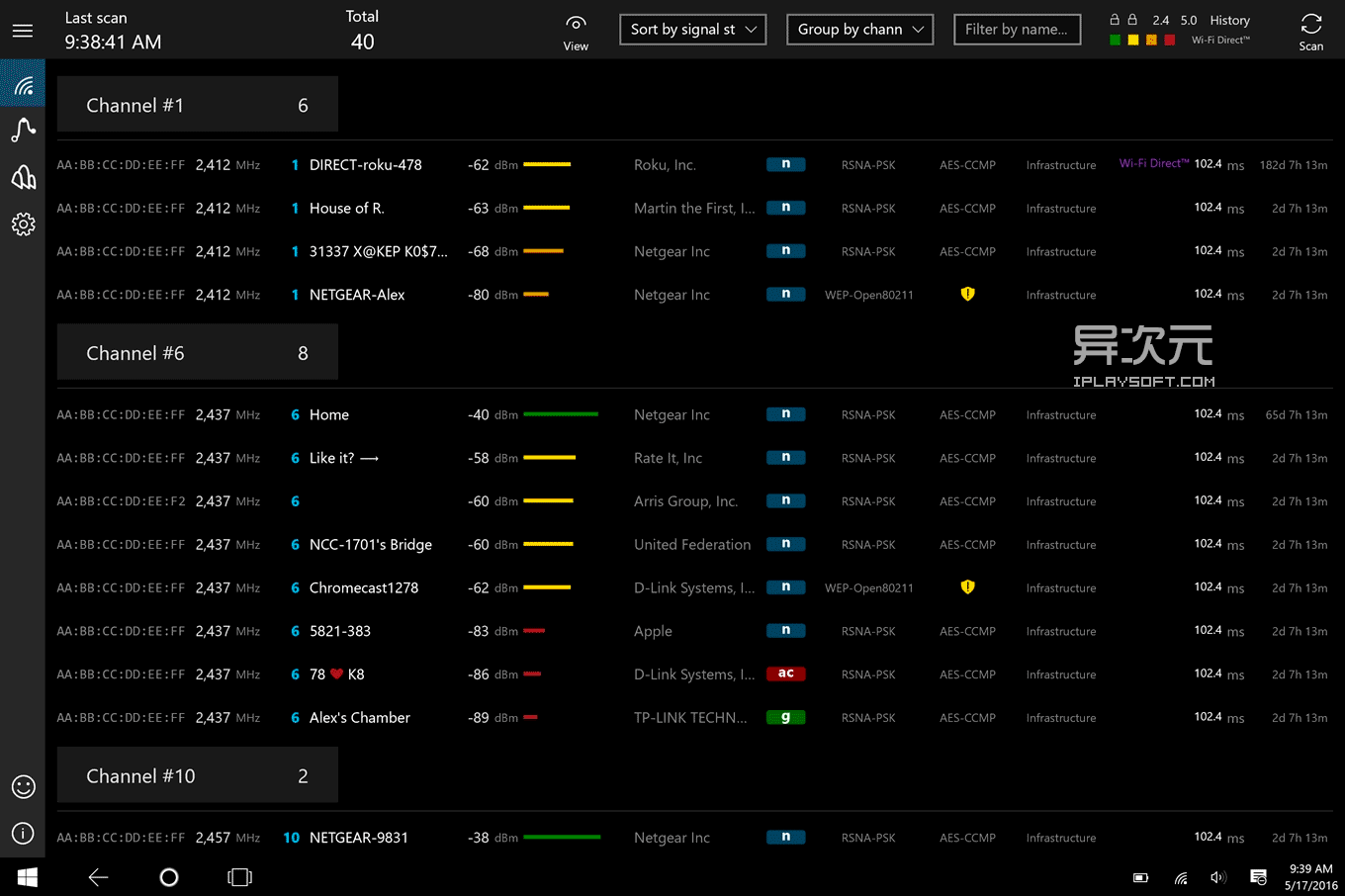Select the 31337 X@KEP network row

692,252
